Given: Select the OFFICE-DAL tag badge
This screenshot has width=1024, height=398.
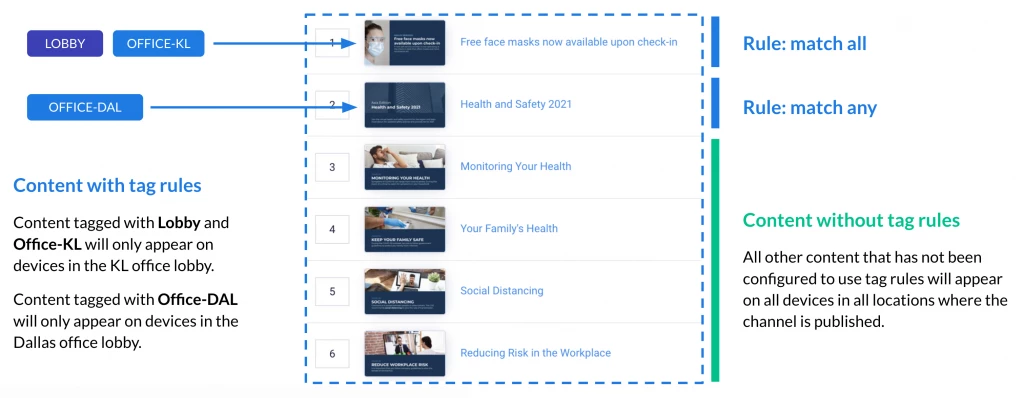Looking at the screenshot, I should pos(85,107).
